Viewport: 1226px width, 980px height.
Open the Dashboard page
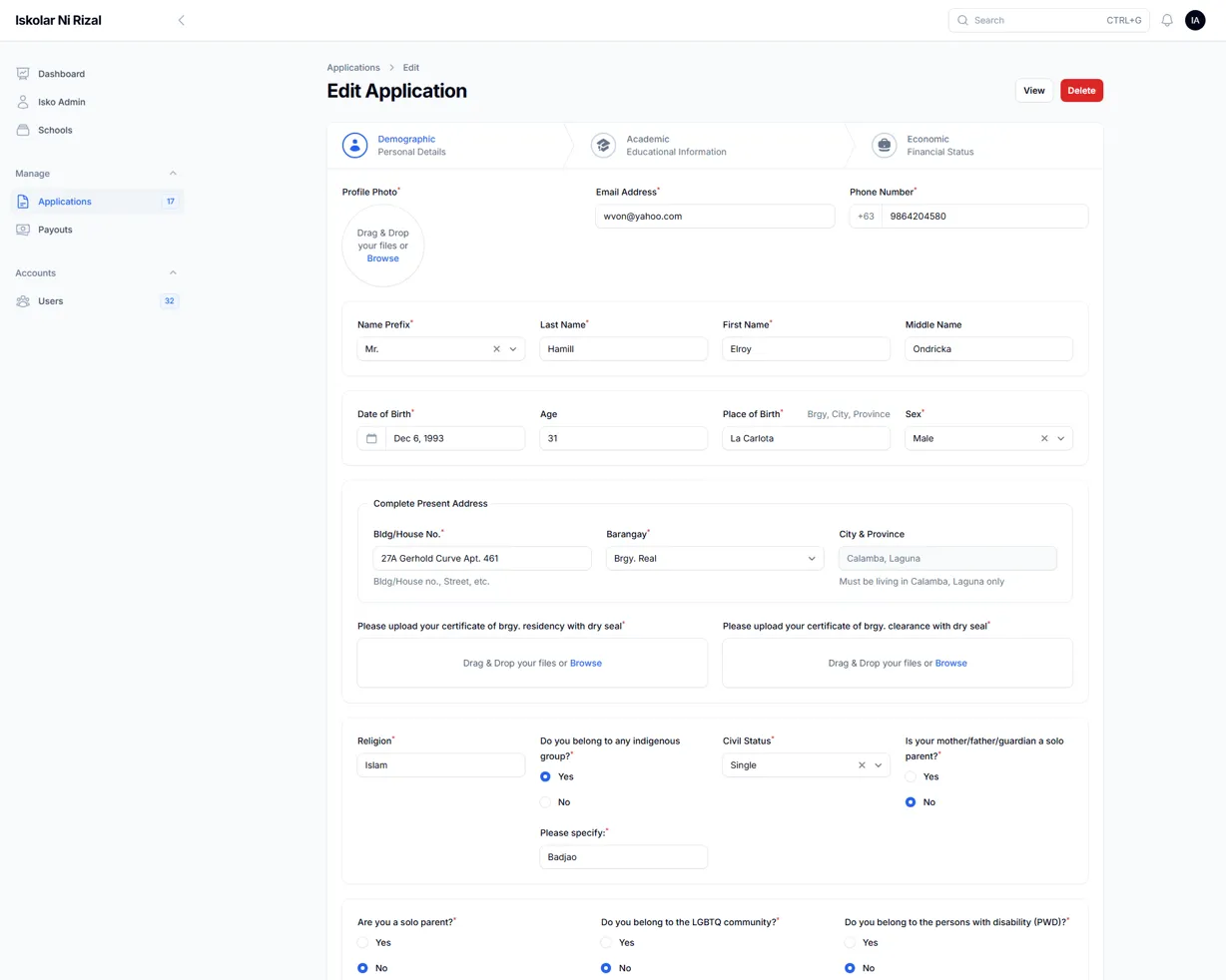tap(97, 74)
